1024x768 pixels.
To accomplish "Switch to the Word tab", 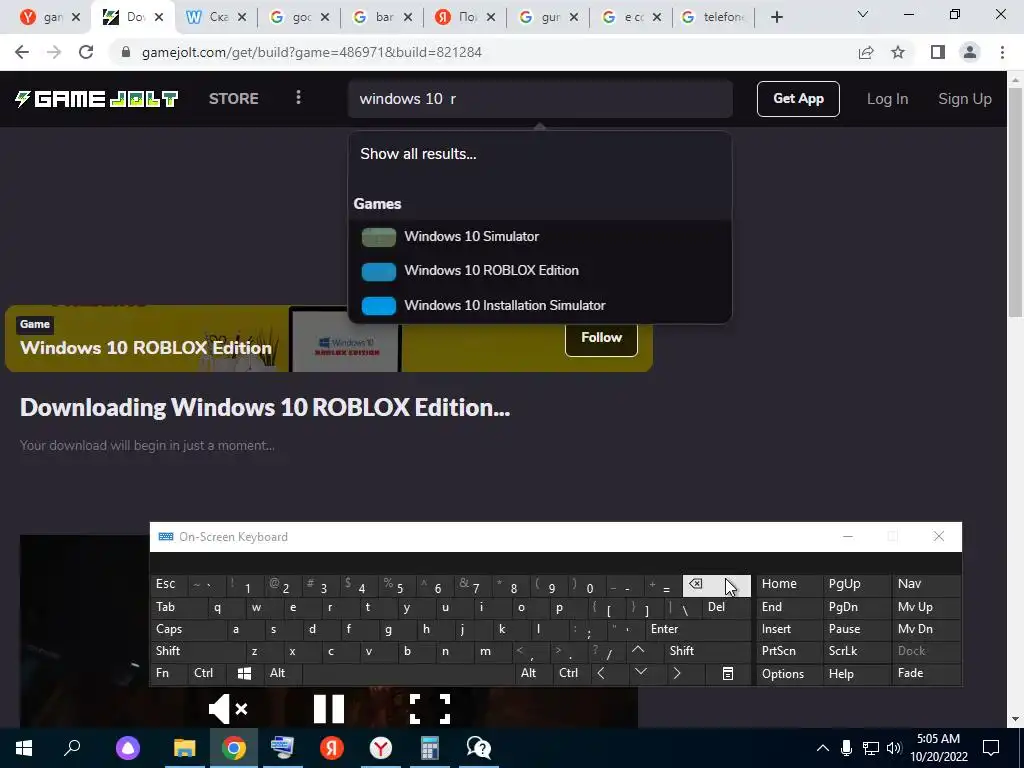I will (x=216, y=17).
